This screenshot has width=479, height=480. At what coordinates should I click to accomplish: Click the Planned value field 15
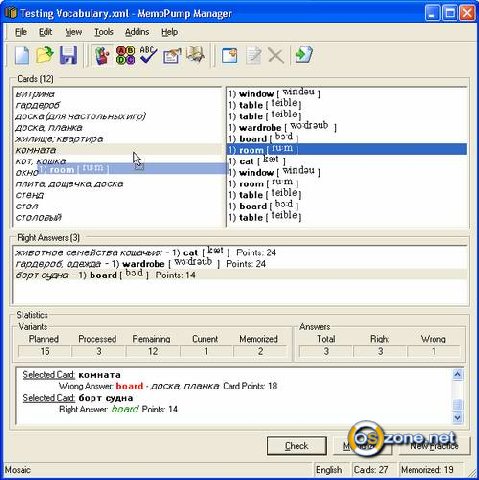(x=44, y=351)
